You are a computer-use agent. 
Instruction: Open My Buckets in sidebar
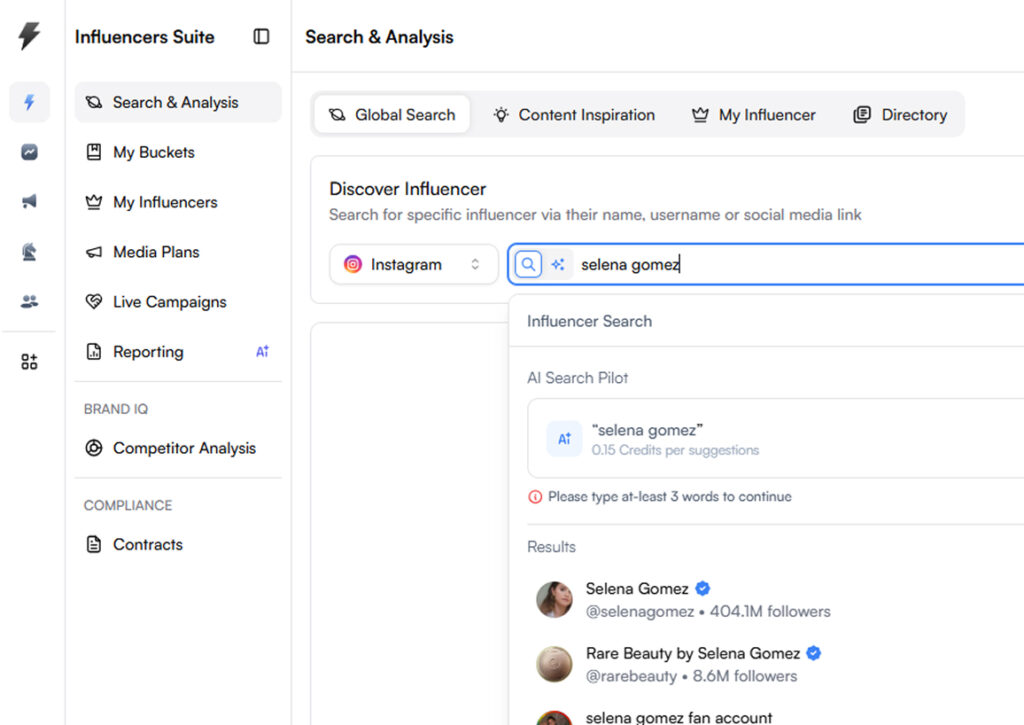(x=178, y=152)
